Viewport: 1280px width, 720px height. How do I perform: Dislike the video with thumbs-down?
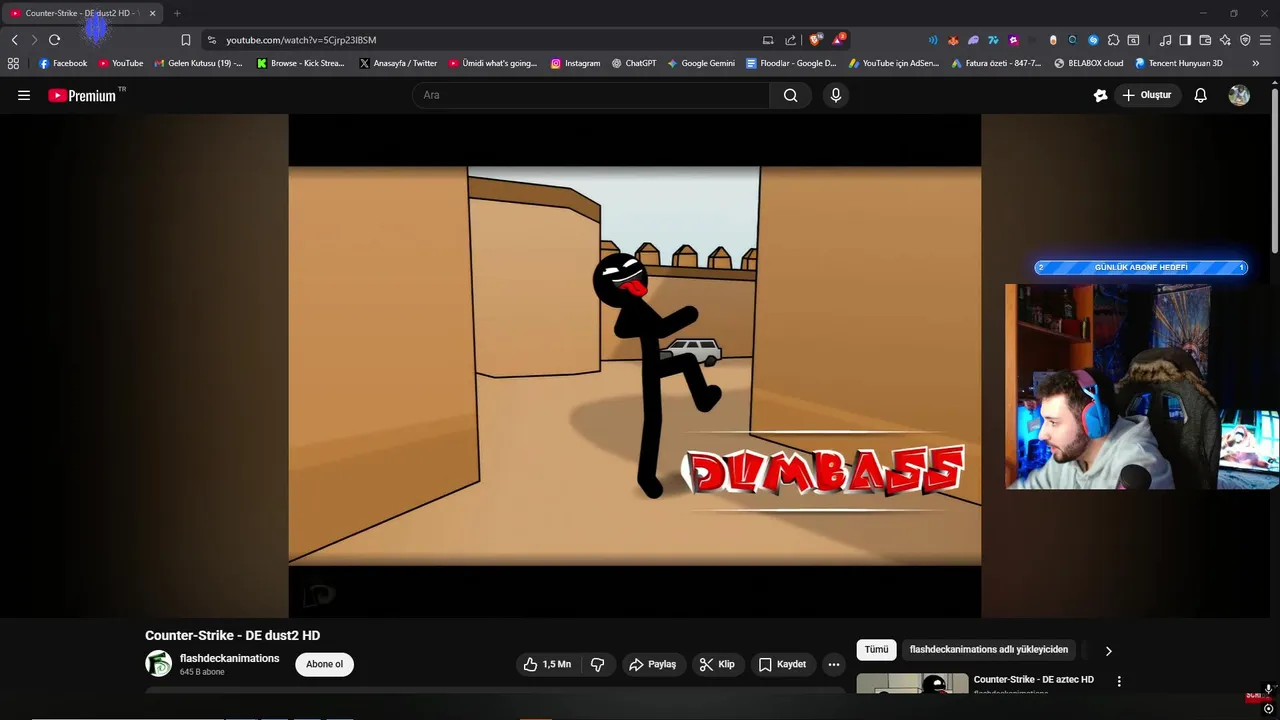[x=598, y=664]
